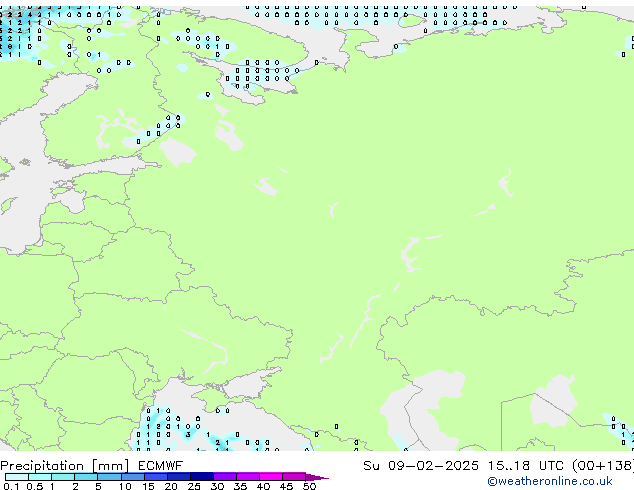Click the '0.5' legend scale value

(x=35, y=486)
